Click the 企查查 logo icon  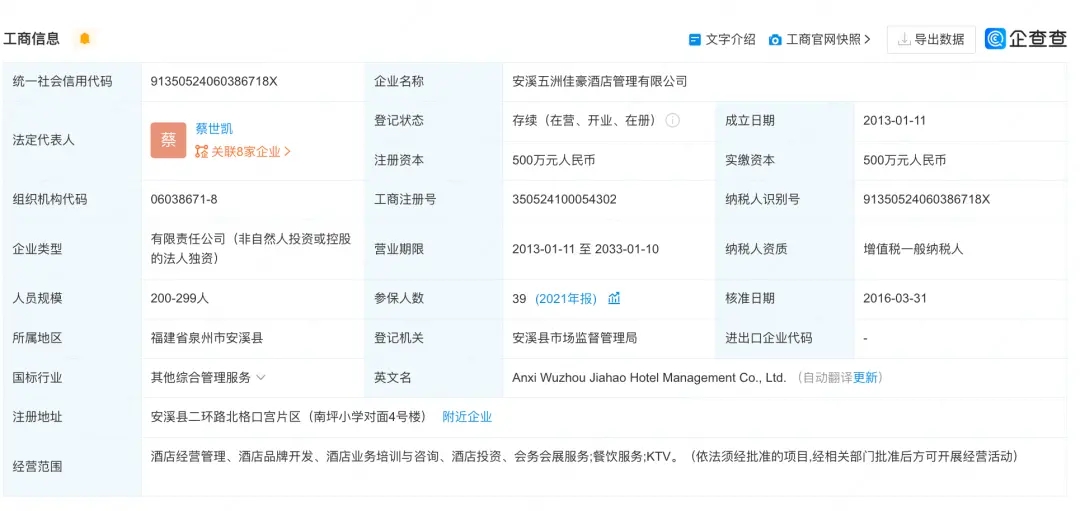[995, 39]
